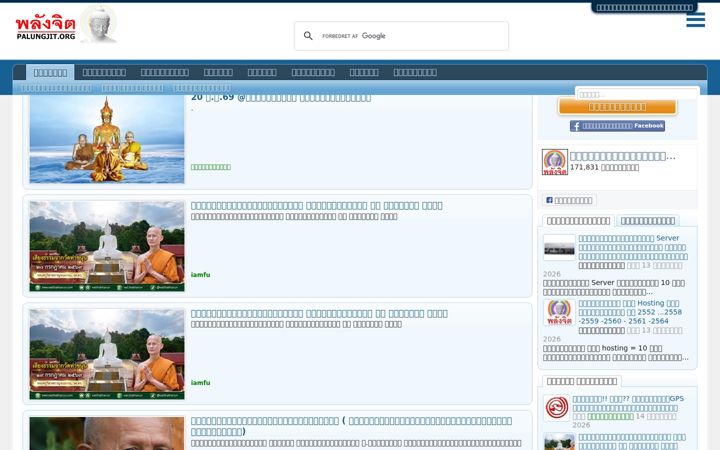Open the Hosting thread's Palungjit thumbnail
720x450 pixels.
click(x=559, y=312)
